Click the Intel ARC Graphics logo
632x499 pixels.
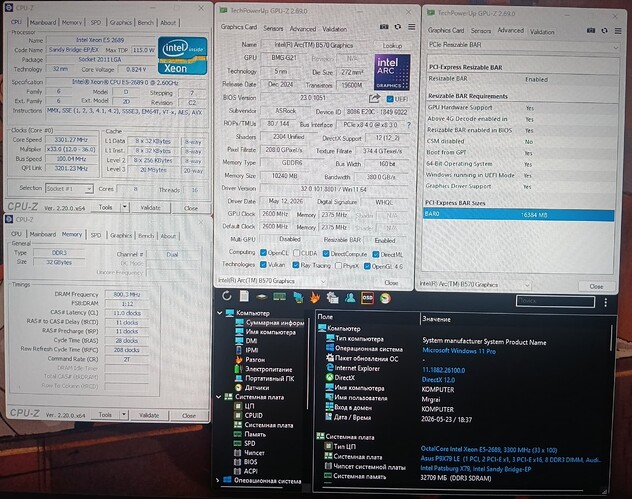(392, 72)
